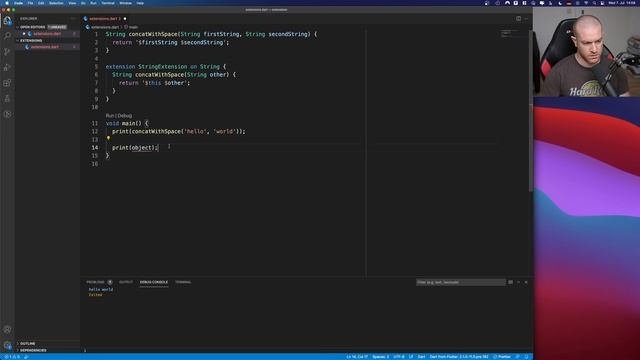Screen dimensions: 640x360
Task: Click the UTF-8 encoding in status bar
Action: click(399, 357)
